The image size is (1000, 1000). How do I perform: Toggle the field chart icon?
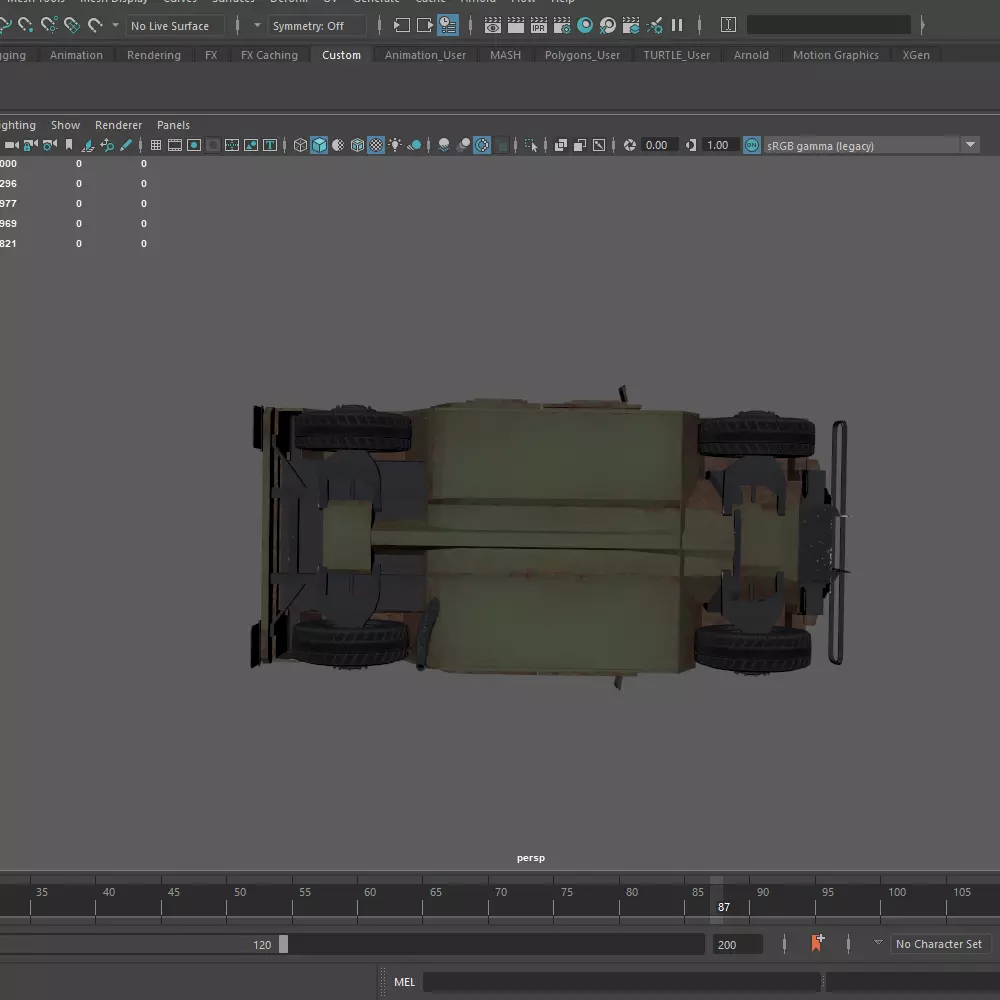tap(213, 145)
